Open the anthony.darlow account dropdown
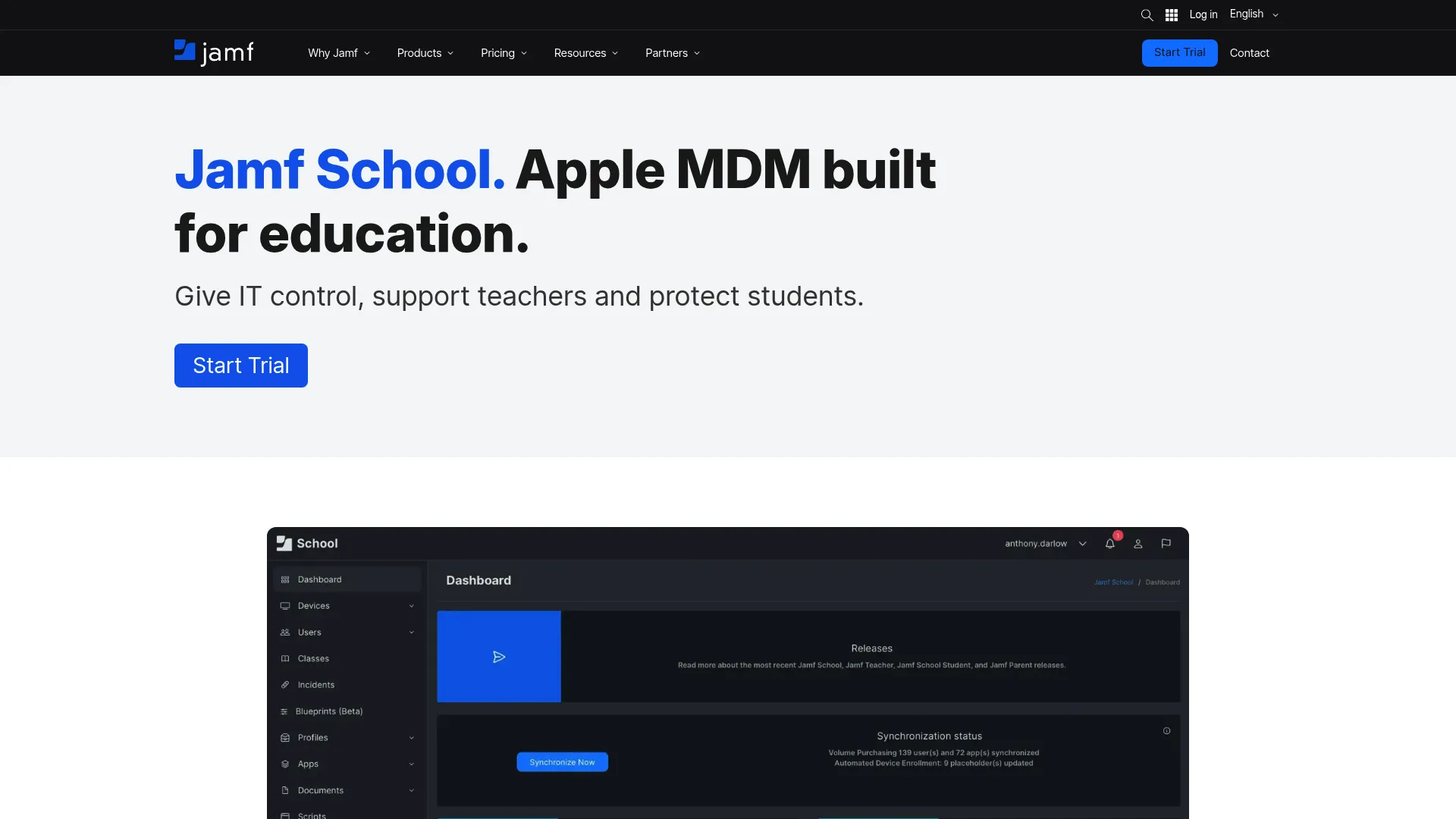The image size is (1456, 819). tap(1046, 544)
